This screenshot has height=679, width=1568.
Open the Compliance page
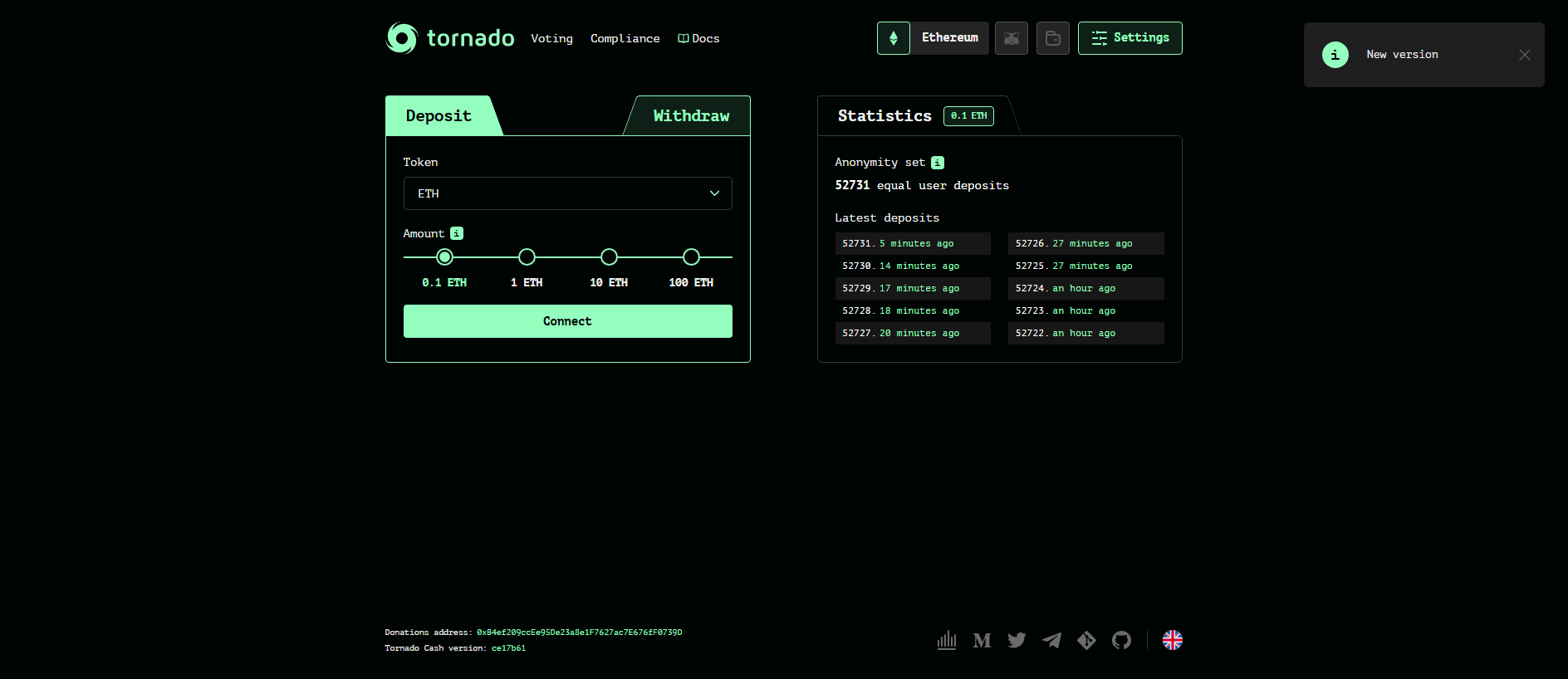pos(625,38)
